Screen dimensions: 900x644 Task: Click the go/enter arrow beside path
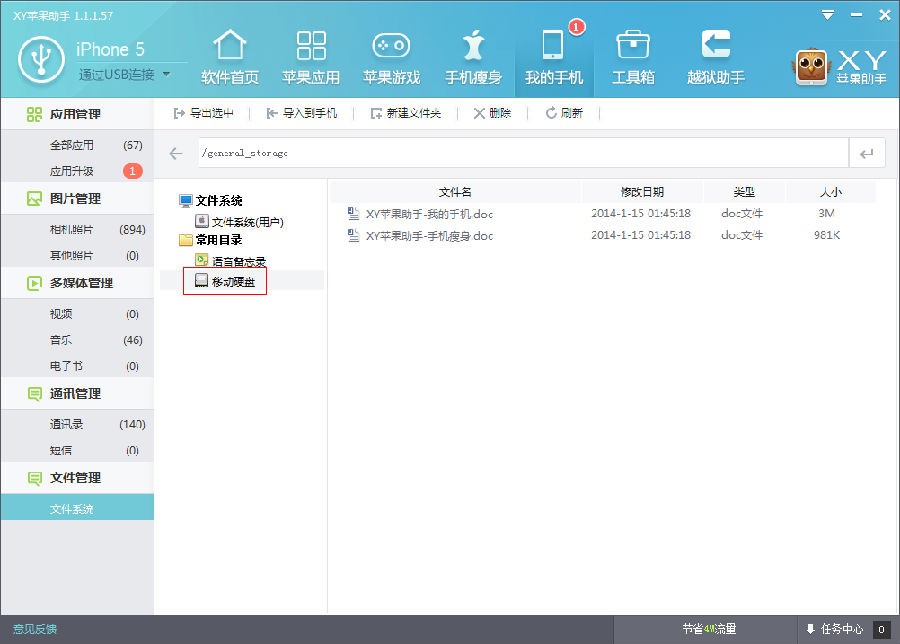pyautogui.click(x=867, y=153)
